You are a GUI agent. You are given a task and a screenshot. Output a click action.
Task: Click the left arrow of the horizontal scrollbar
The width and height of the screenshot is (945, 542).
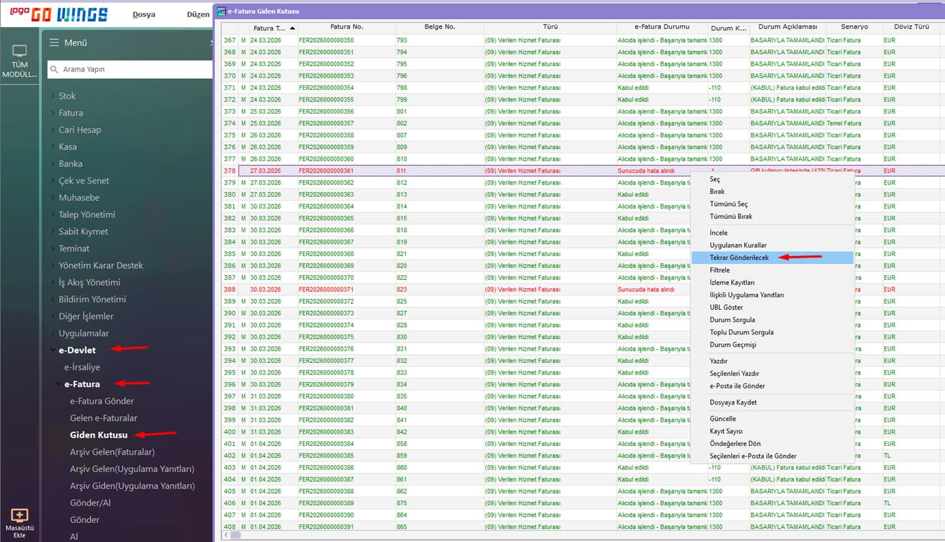[226, 535]
